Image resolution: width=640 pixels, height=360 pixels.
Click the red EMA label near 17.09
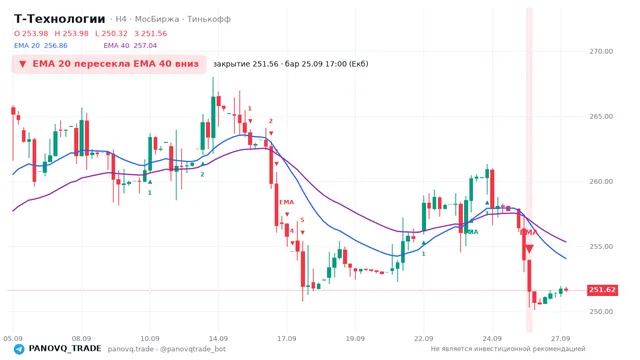pyautogui.click(x=287, y=202)
